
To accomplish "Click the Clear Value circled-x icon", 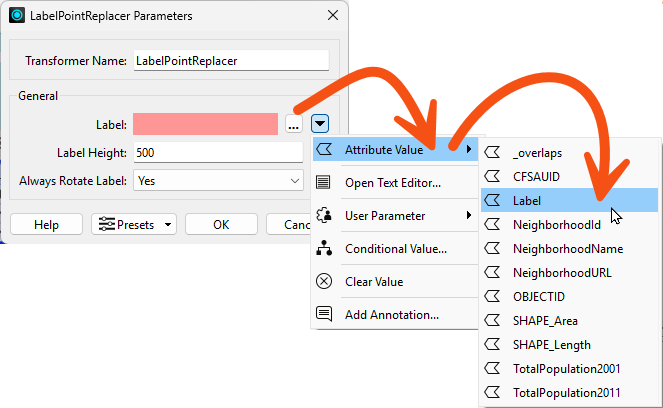I will pyautogui.click(x=324, y=281).
